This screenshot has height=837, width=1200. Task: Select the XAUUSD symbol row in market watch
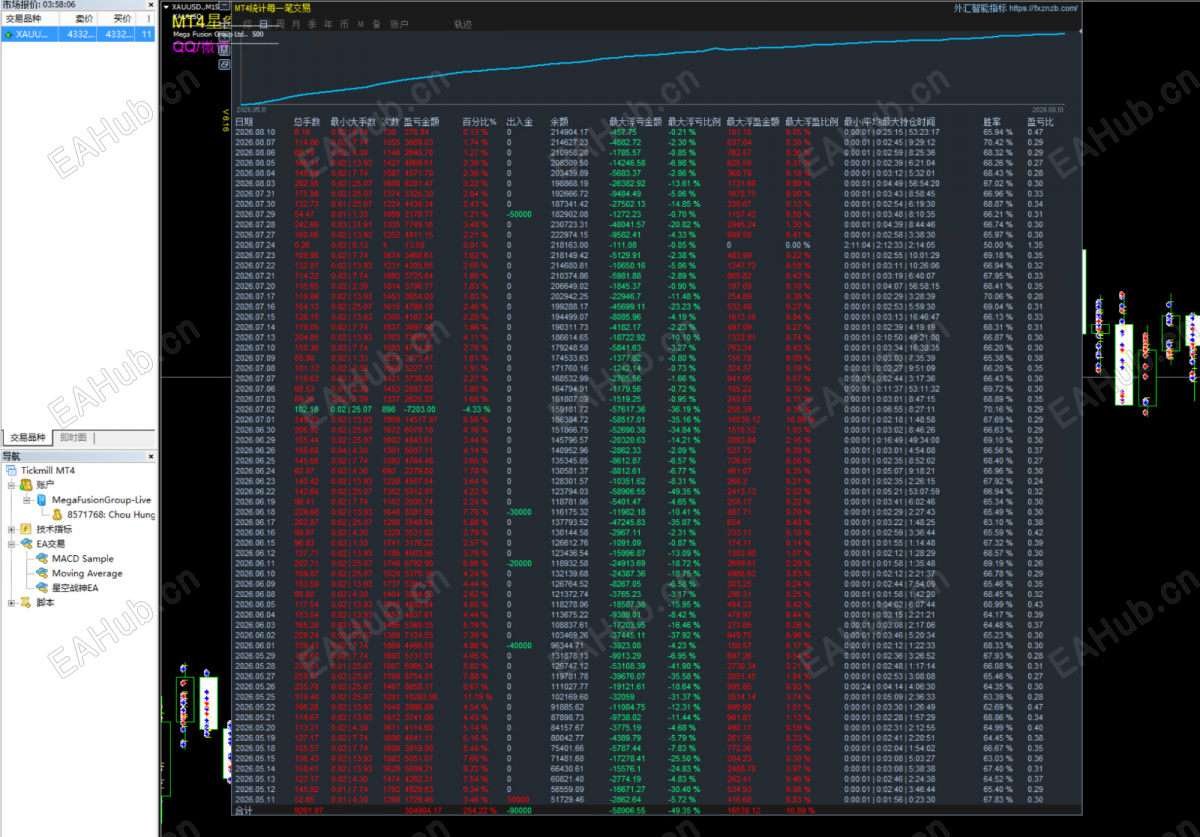(78, 34)
